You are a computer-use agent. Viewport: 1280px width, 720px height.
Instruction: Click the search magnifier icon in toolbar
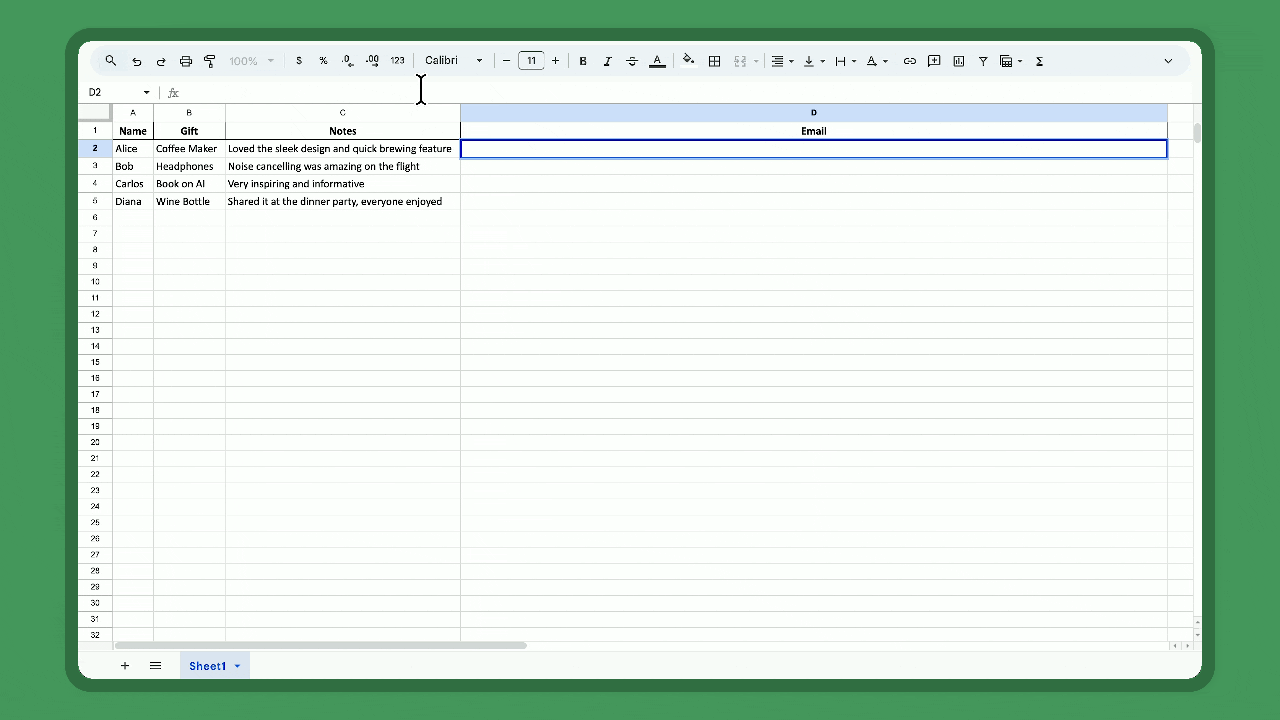pyautogui.click(x=111, y=61)
